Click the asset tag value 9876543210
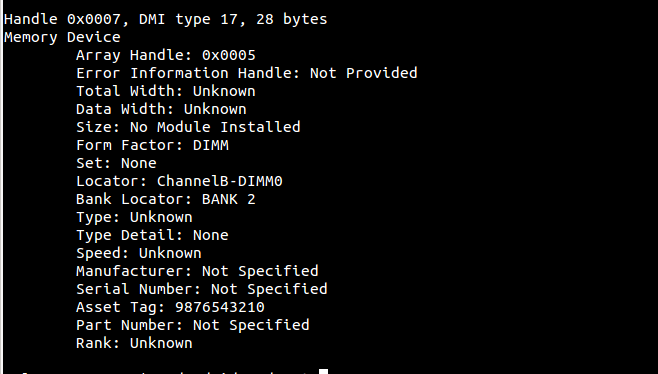The width and height of the screenshot is (658, 374). point(220,307)
